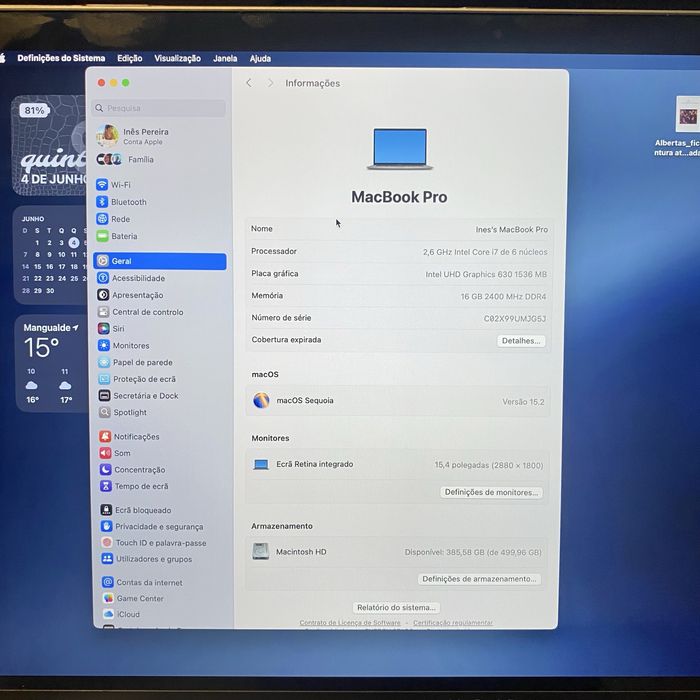Screen dimensions: 700x700
Task: Open the Edição menu
Action: 130,58
